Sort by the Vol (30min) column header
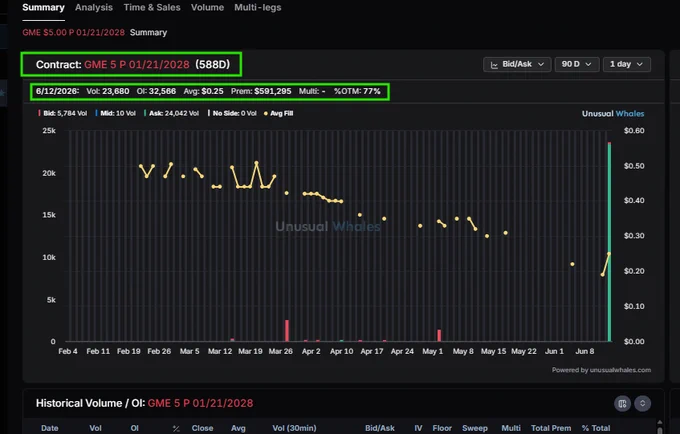Image resolution: width=680 pixels, height=434 pixels. (x=294, y=428)
